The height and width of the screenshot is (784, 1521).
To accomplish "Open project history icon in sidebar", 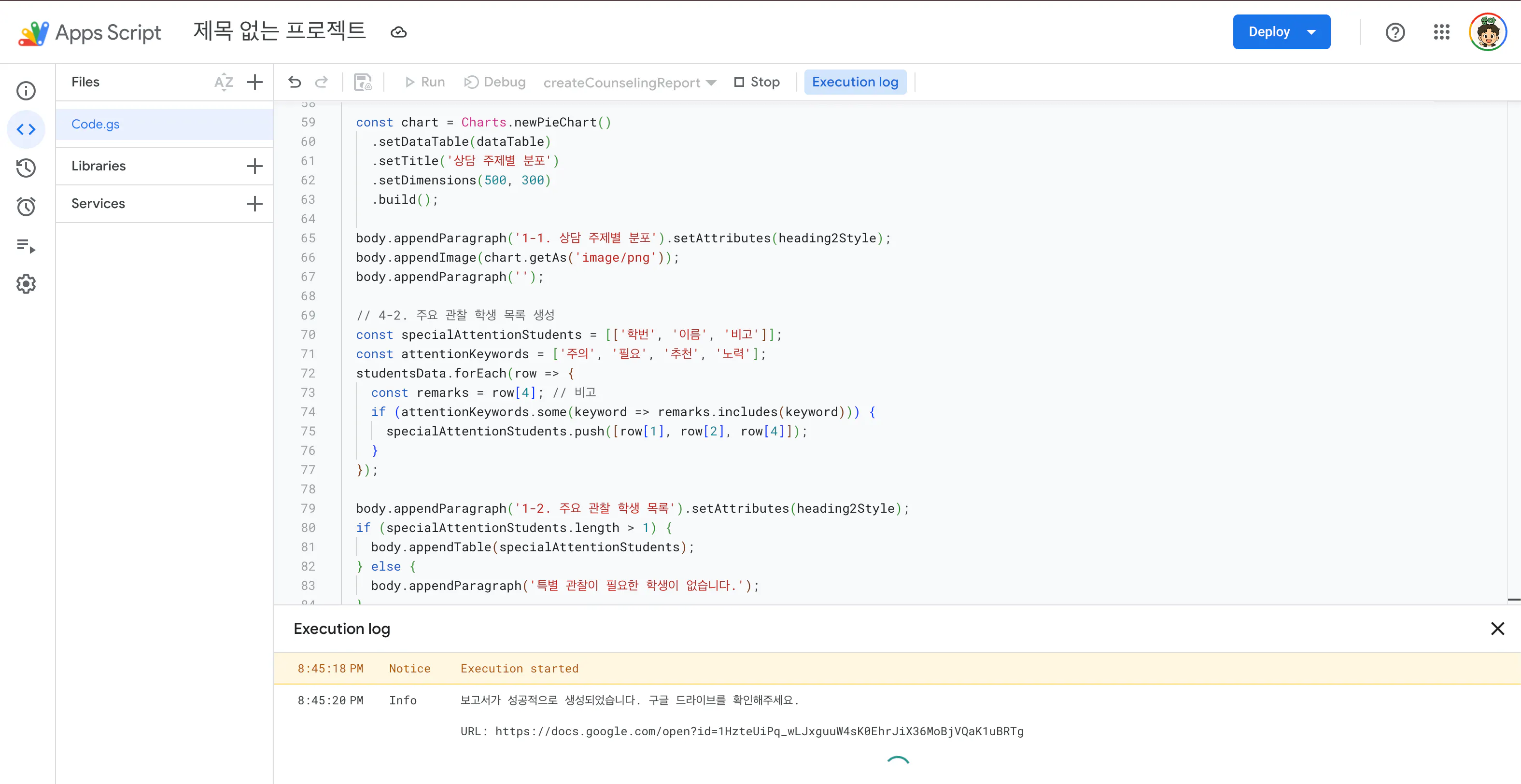I will (26, 168).
